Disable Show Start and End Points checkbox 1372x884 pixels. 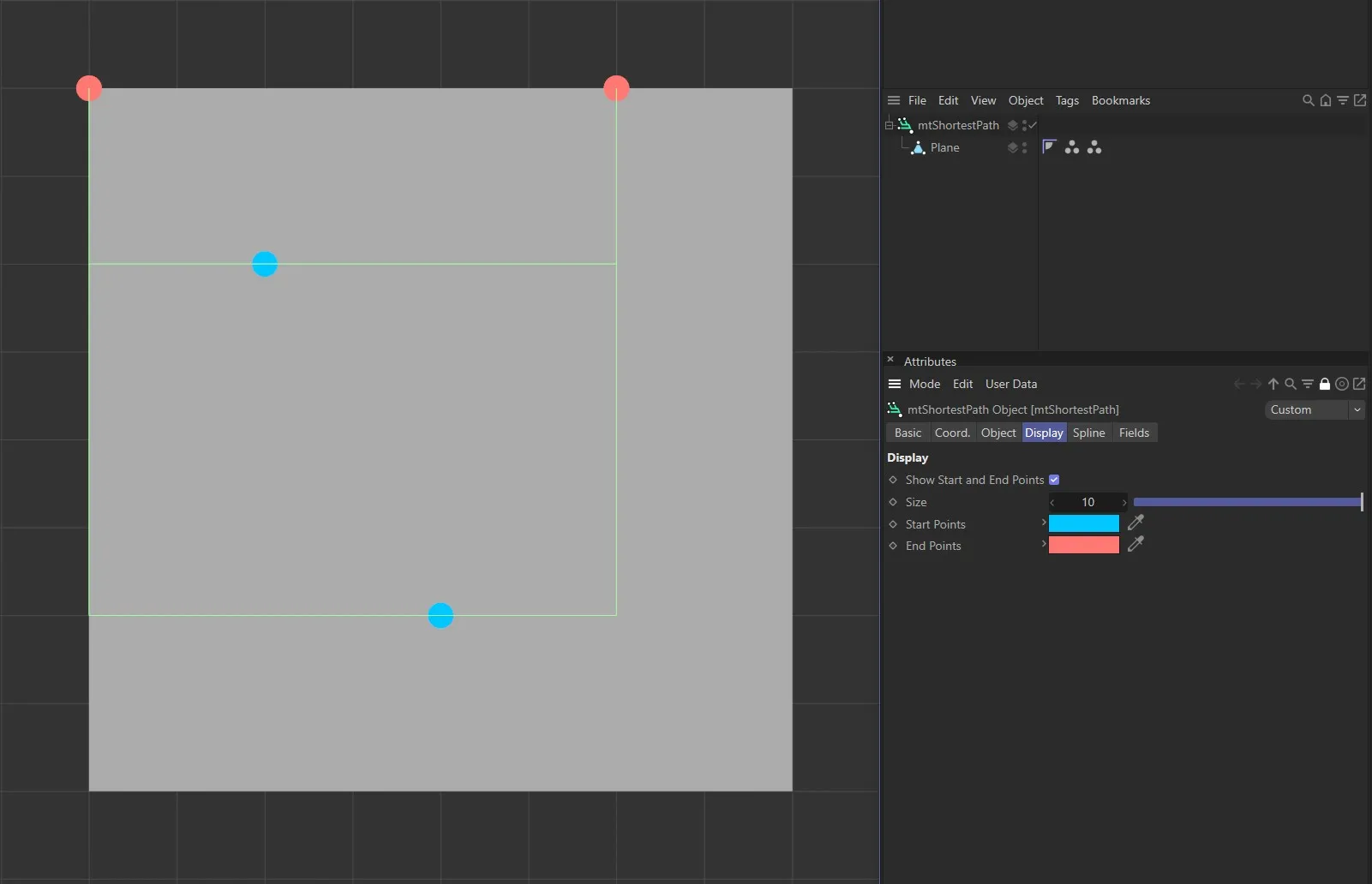1055,480
